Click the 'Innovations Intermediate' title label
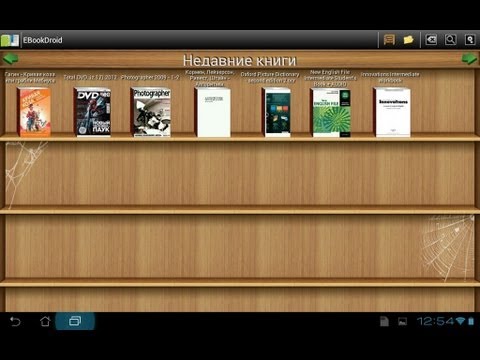480x360 pixels. tap(390, 77)
